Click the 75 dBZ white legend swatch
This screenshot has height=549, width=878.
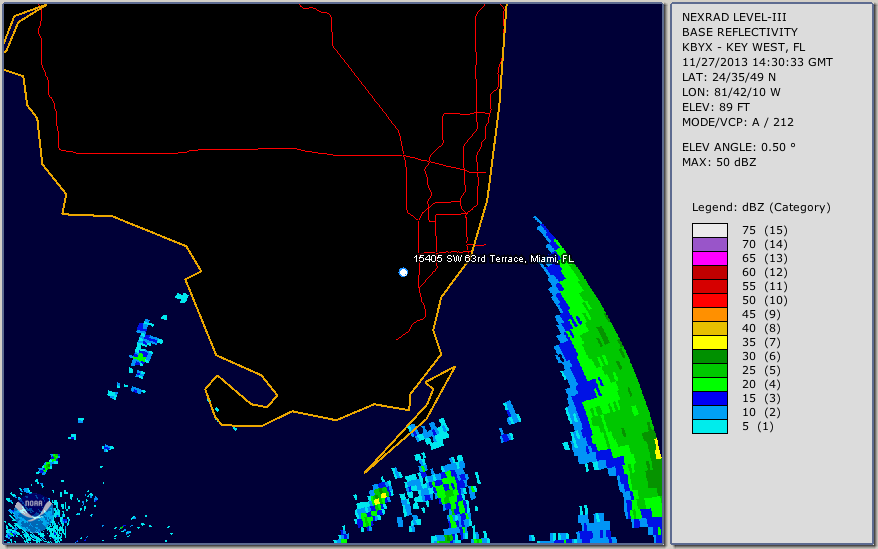click(x=709, y=230)
